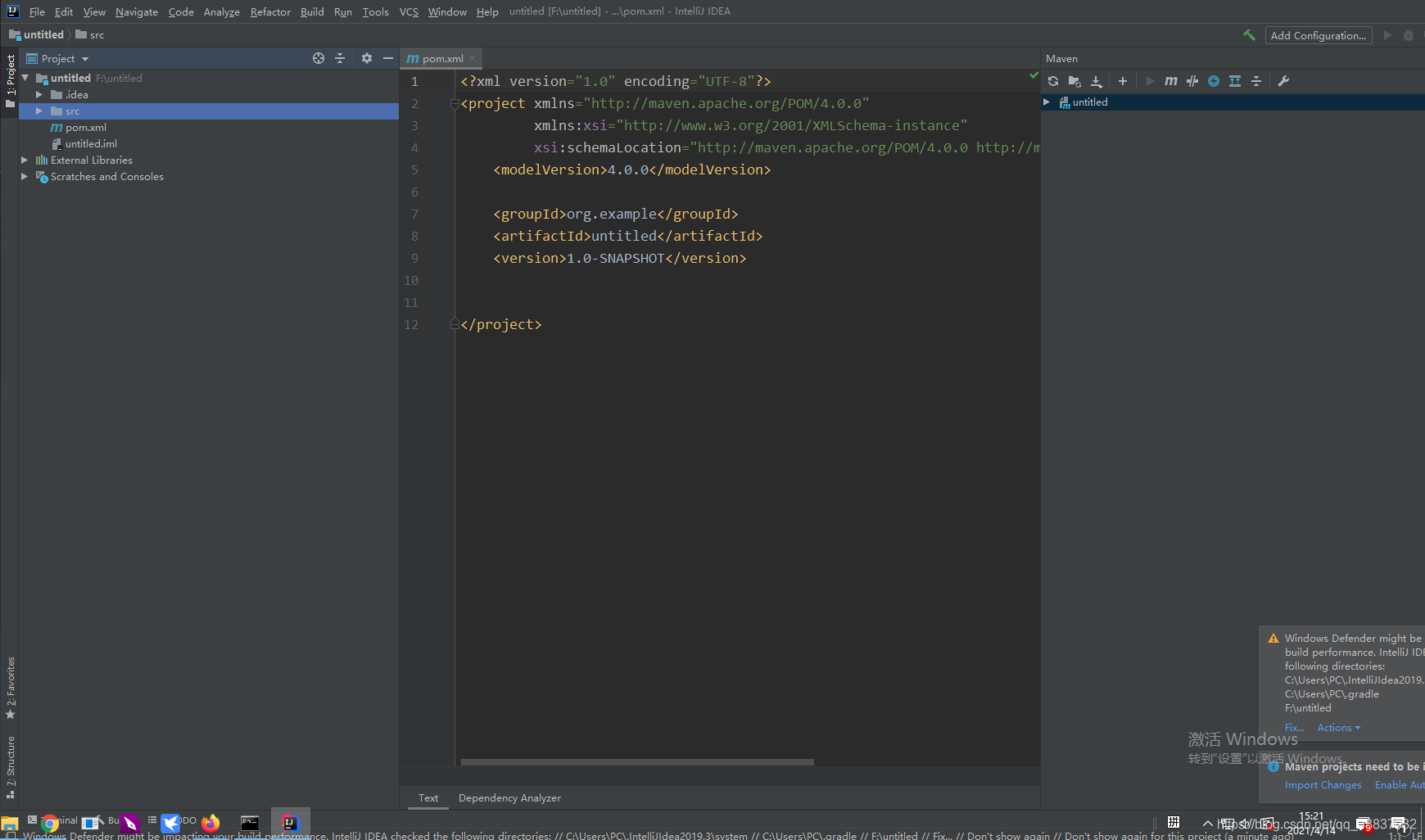1425x840 pixels.
Task: Toggle Z: Structure tool window button
Action: tap(10, 767)
